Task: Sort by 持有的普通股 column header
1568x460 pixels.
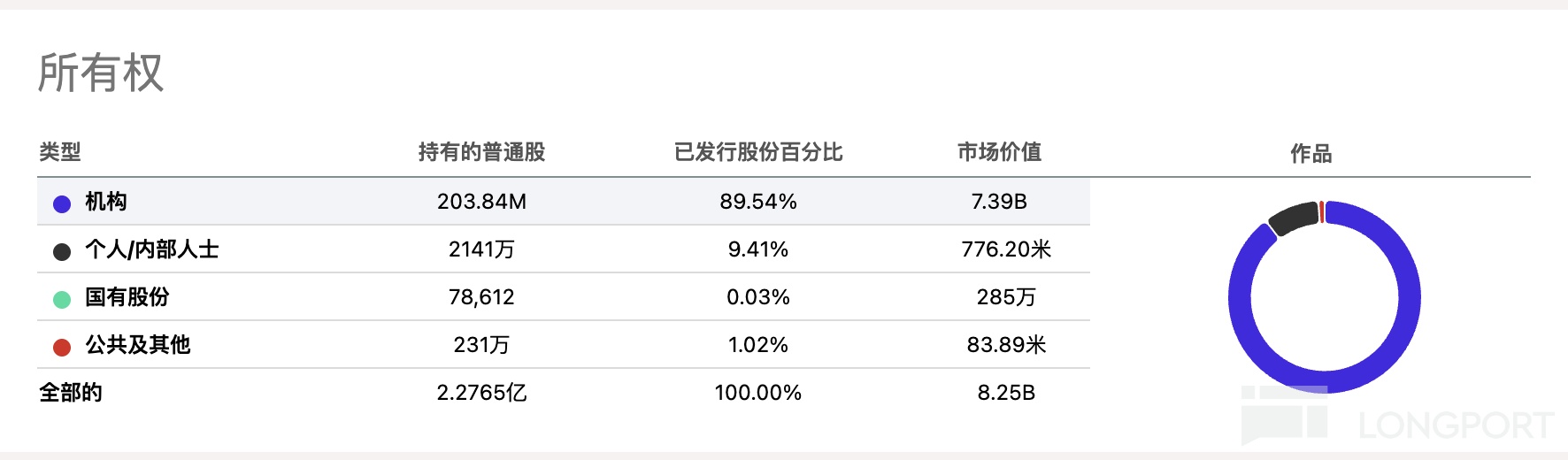Action: click(x=481, y=152)
